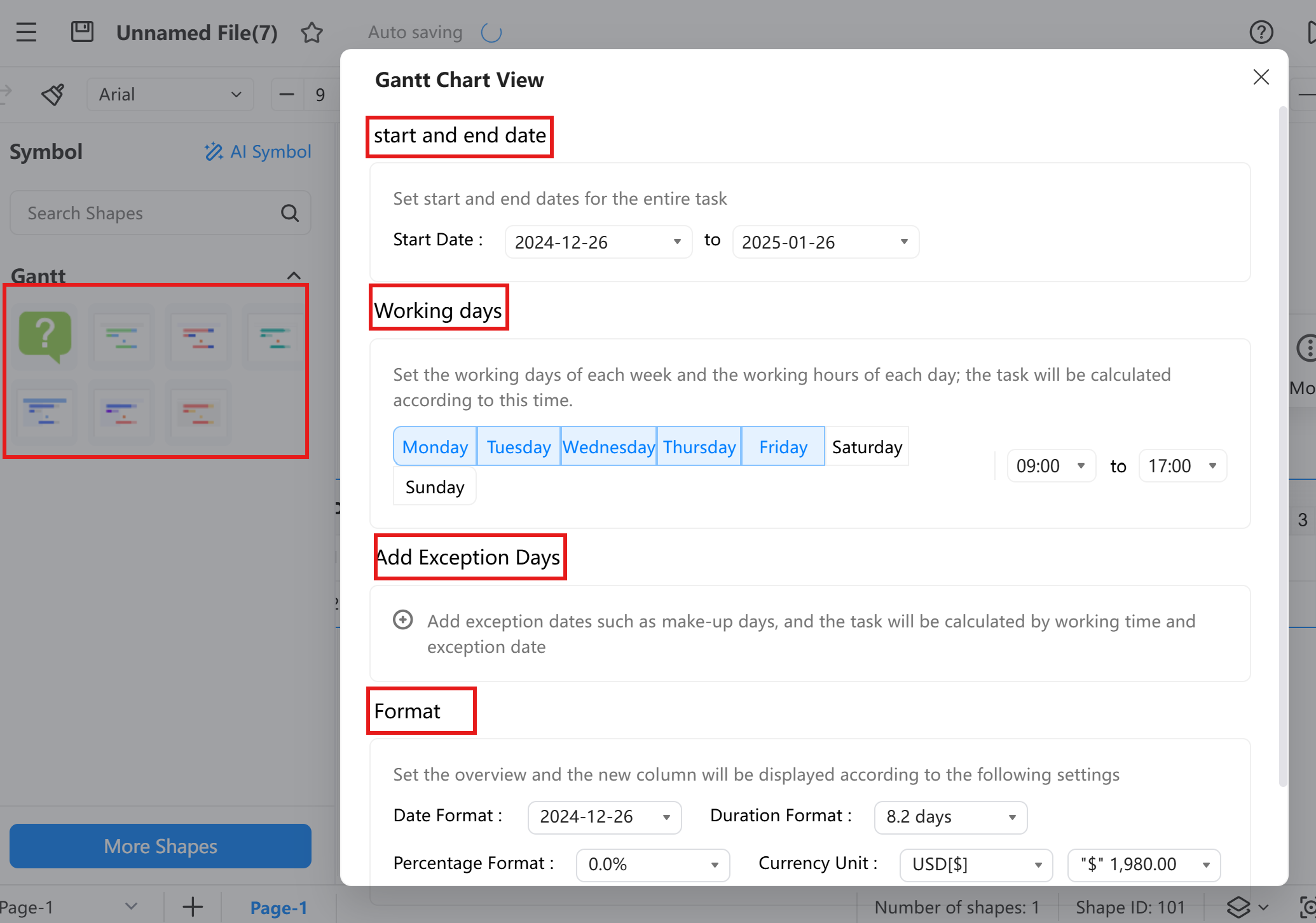Decrease font size with minus button
This screenshot has height=923, width=1316.
pyautogui.click(x=287, y=95)
